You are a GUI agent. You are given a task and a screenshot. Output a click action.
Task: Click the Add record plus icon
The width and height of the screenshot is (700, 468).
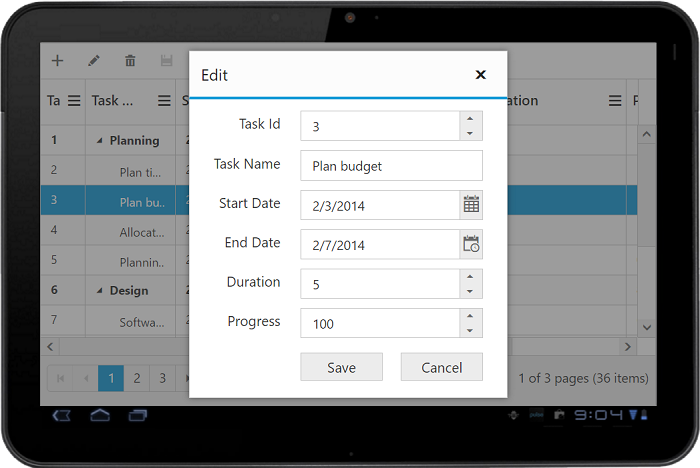[x=57, y=61]
